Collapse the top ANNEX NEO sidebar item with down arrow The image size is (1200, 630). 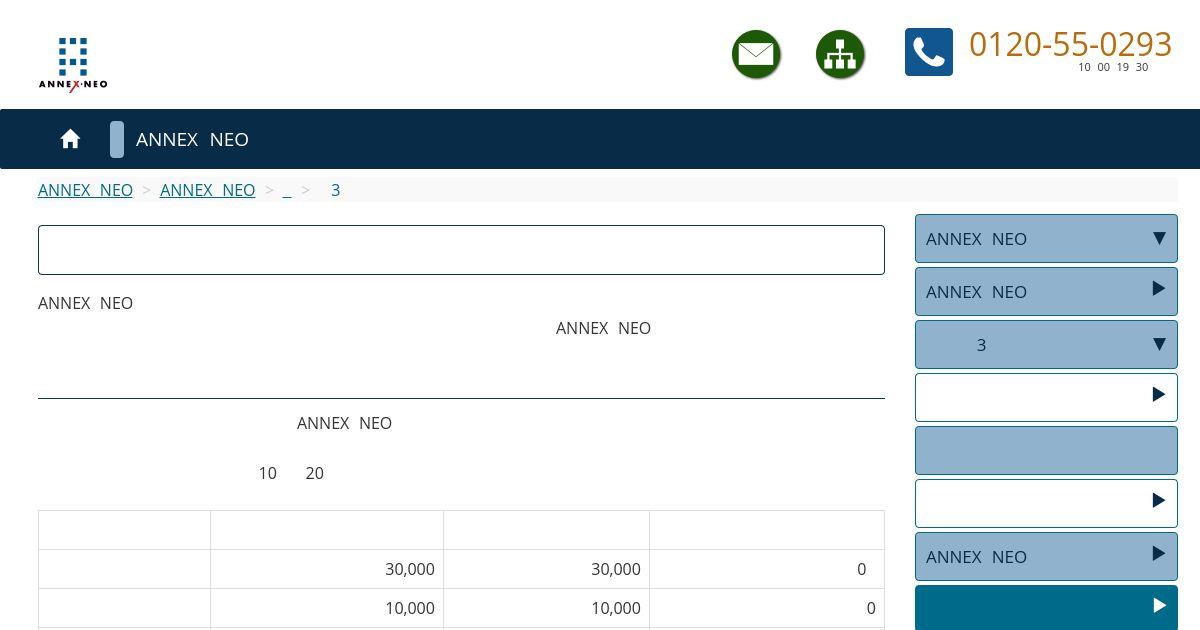(x=1046, y=239)
